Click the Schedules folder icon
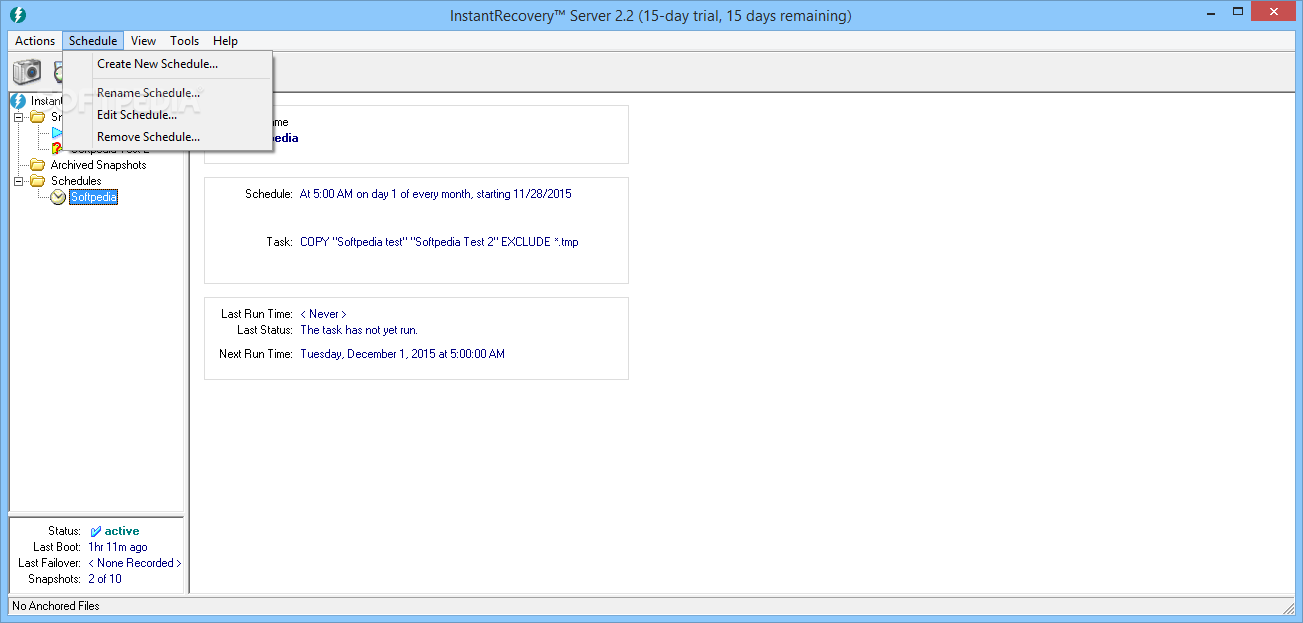The width and height of the screenshot is (1303, 623). 38,181
